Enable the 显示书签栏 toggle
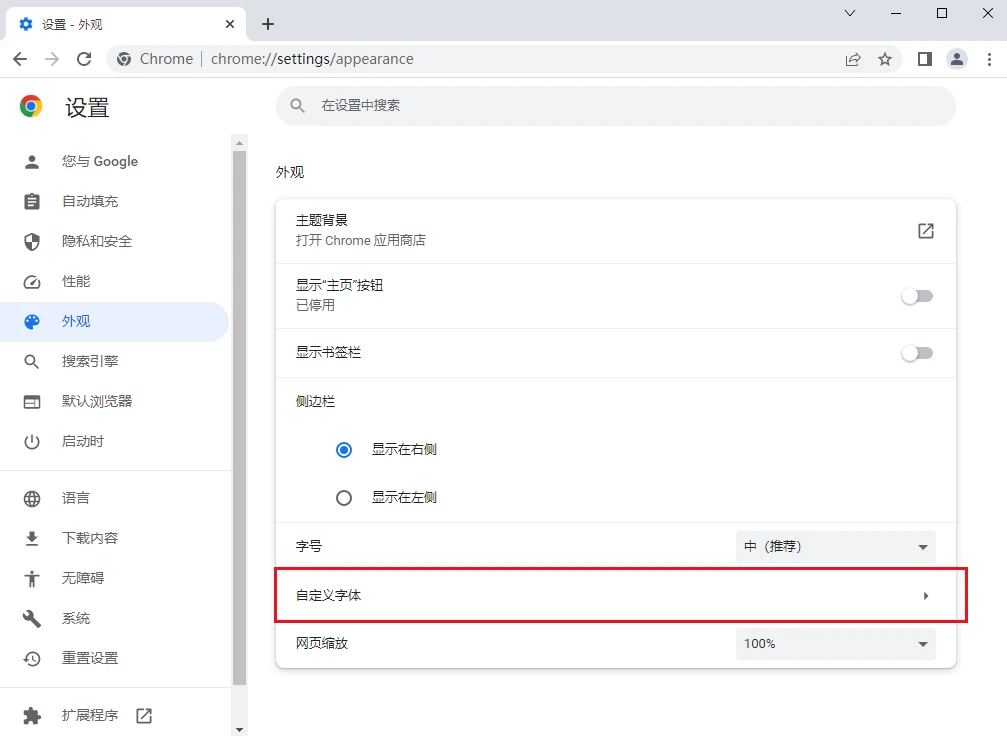1007x736 pixels. (x=917, y=353)
